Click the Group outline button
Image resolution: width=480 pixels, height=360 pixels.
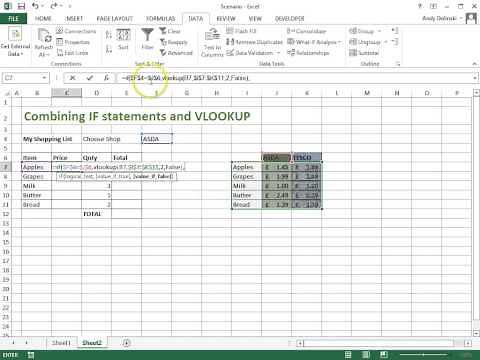pyautogui.click(x=362, y=31)
